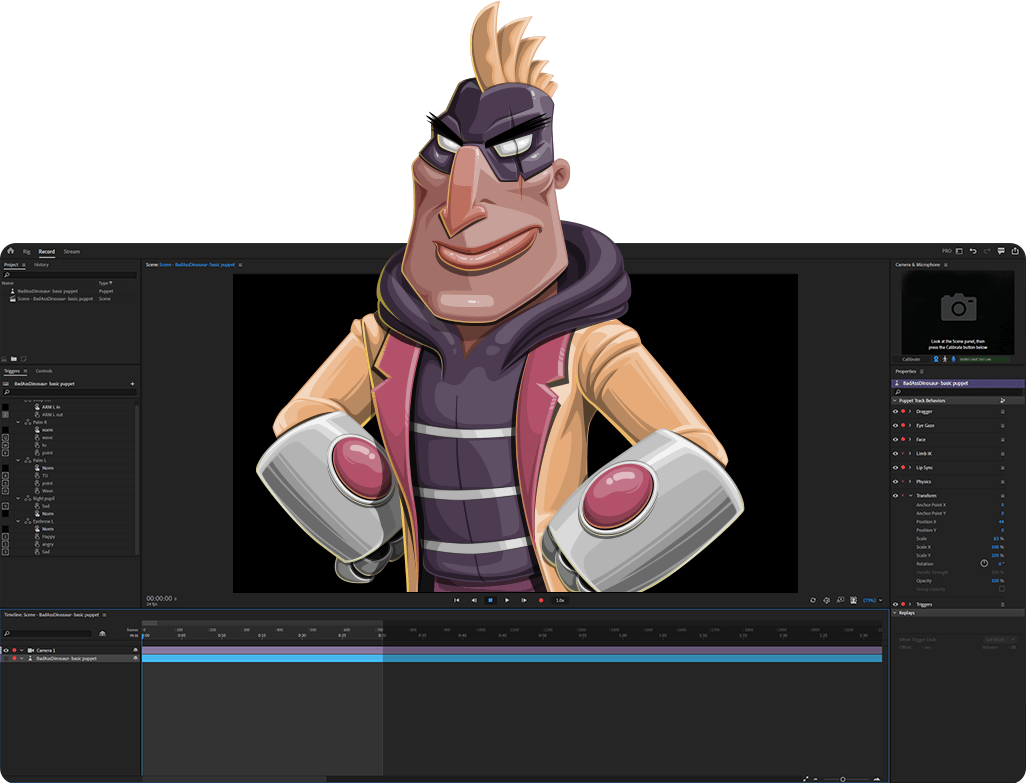The height and width of the screenshot is (783, 1026).
Task: Toggle visibility of the Face behavior
Action: coord(894,439)
